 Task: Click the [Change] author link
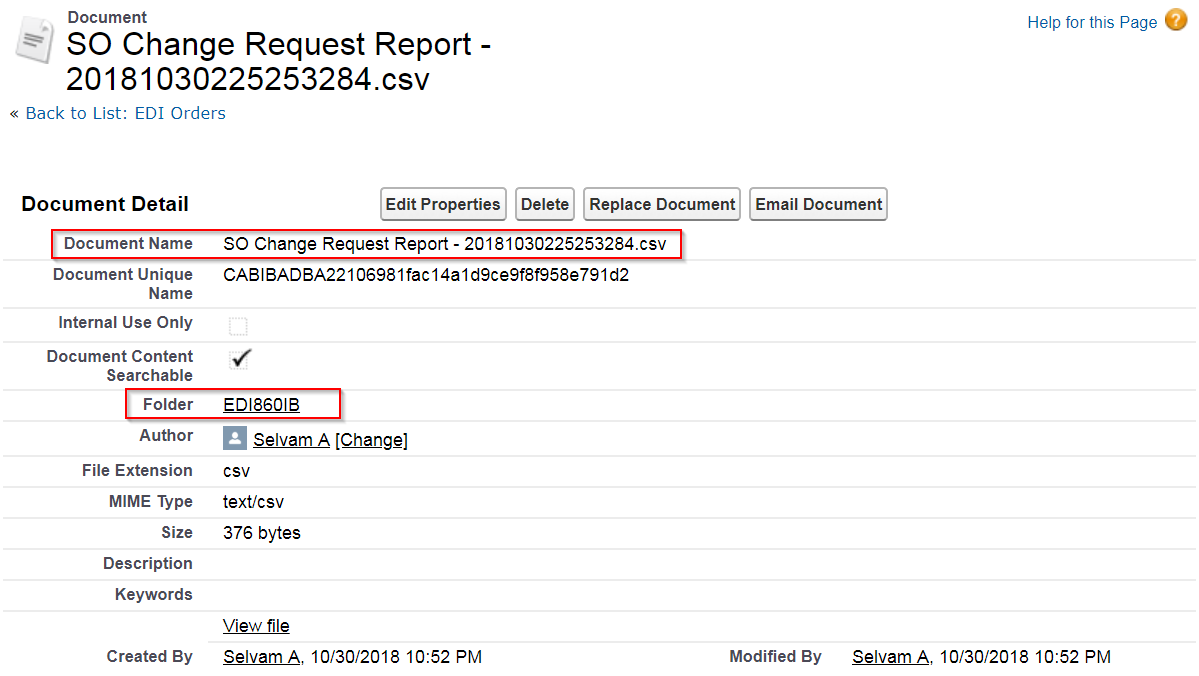point(372,440)
